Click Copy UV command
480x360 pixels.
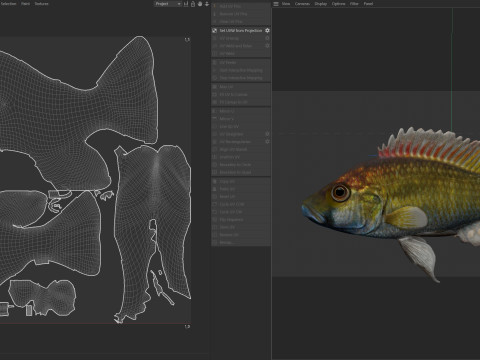(x=241, y=181)
